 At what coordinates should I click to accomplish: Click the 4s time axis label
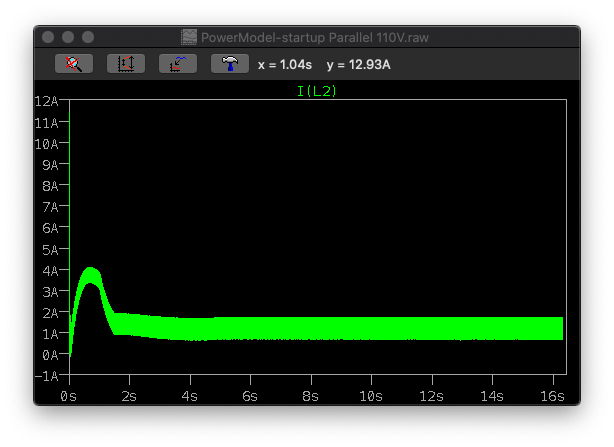(x=190, y=397)
